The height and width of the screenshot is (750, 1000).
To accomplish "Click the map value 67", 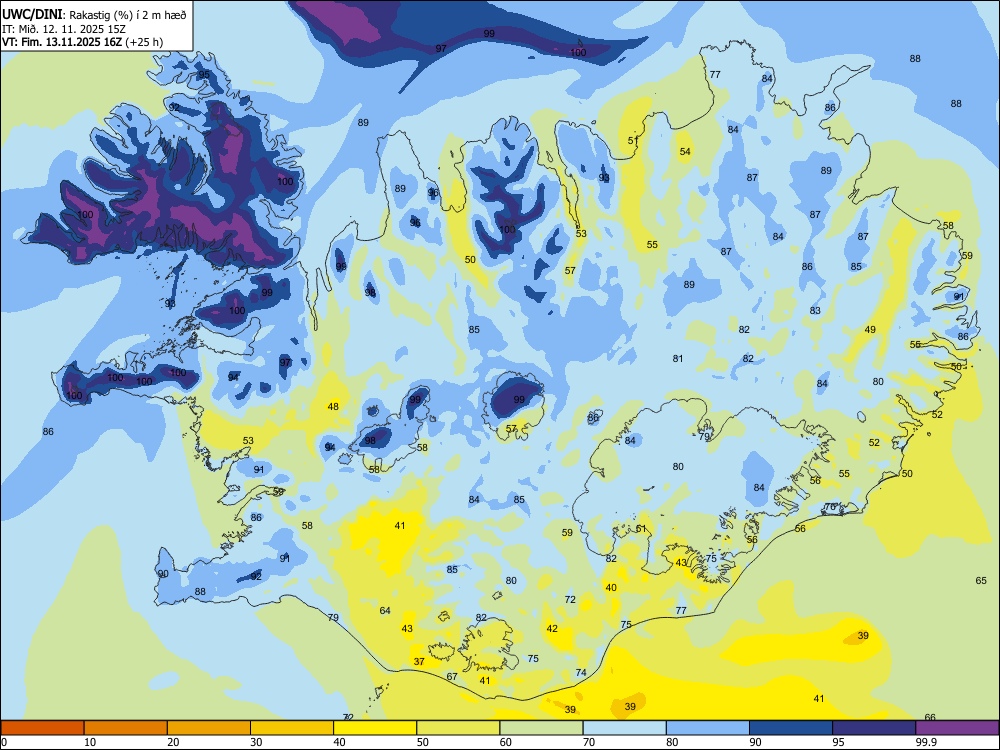I will (452, 677).
